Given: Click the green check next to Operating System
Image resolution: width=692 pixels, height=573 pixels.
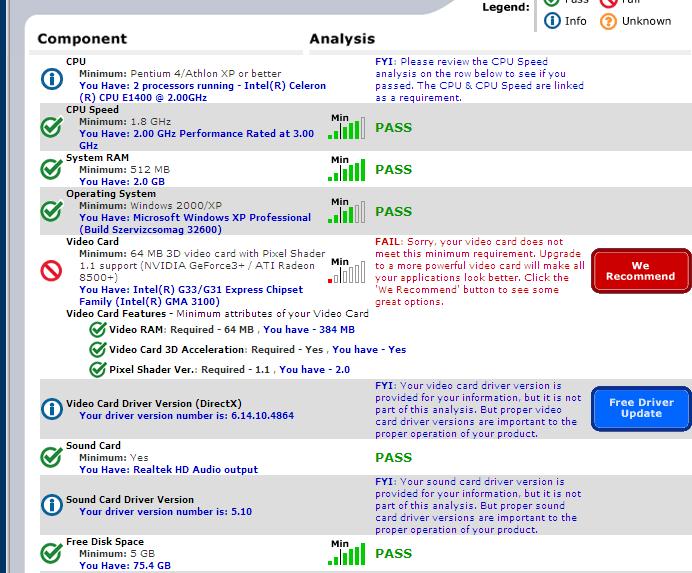Looking at the screenshot, I should (51, 211).
